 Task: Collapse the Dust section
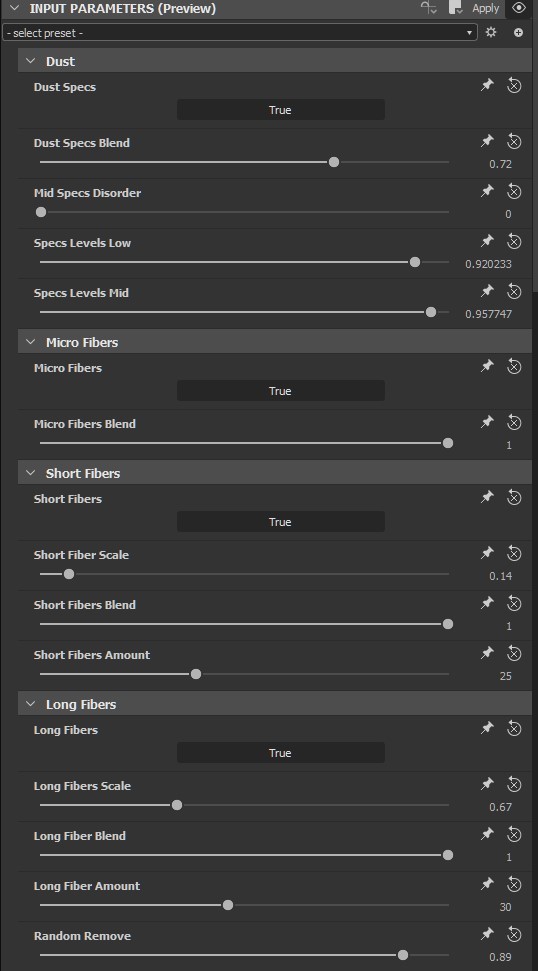pos(30,61)
